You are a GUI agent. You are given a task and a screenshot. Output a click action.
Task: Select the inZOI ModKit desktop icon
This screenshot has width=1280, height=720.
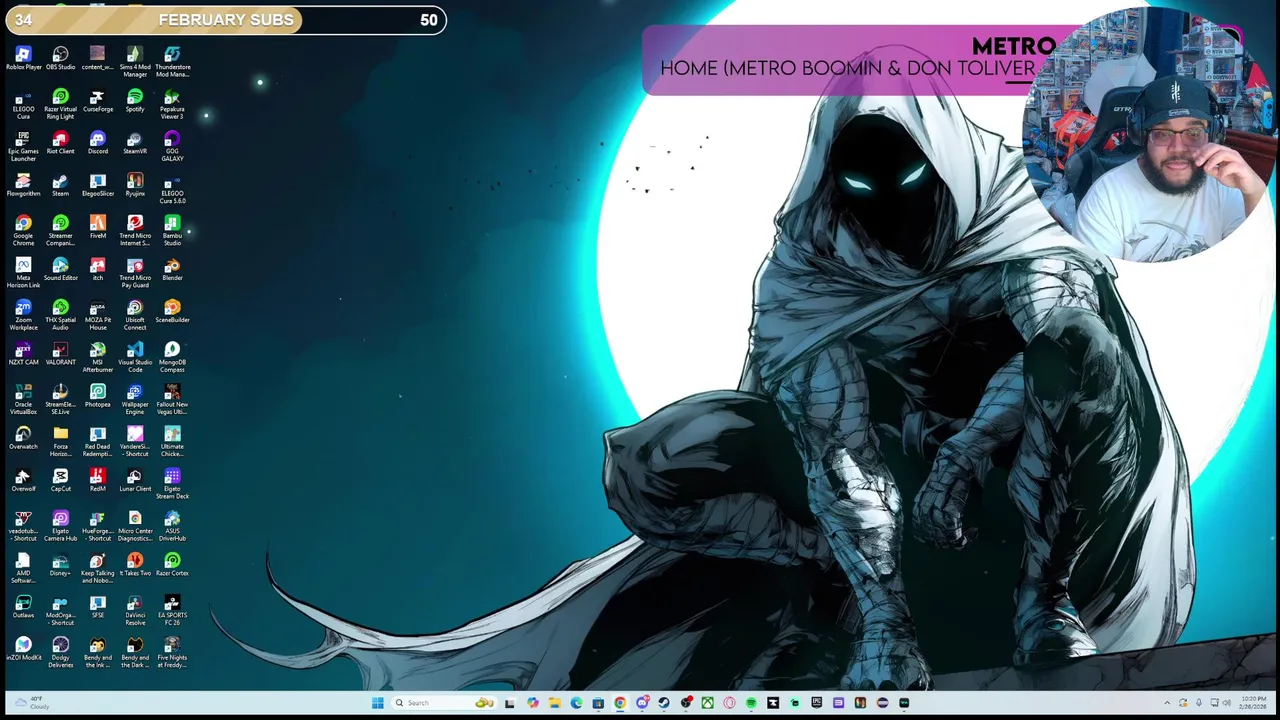23,649
